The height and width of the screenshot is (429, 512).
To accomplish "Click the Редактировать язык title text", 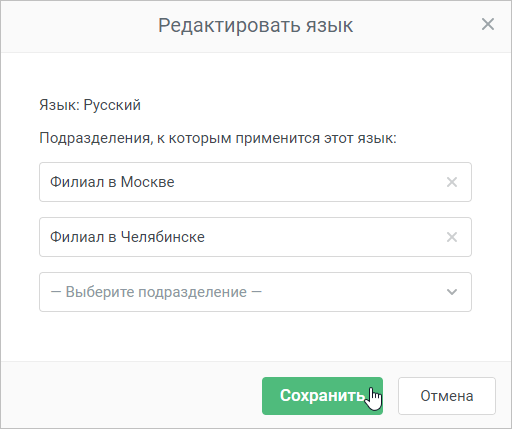I will 255,26.
